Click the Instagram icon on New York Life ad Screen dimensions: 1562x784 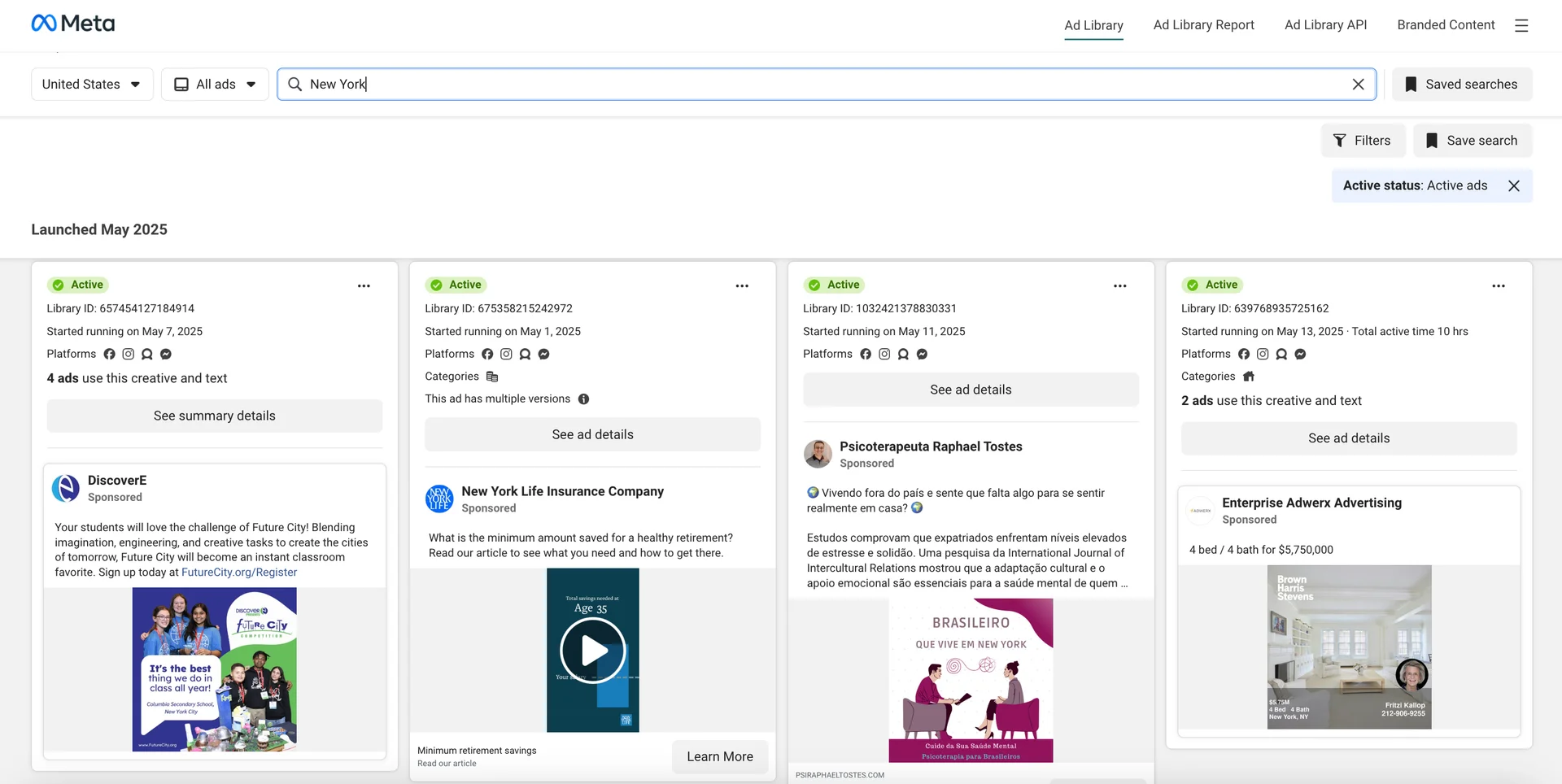click(506, 354)
